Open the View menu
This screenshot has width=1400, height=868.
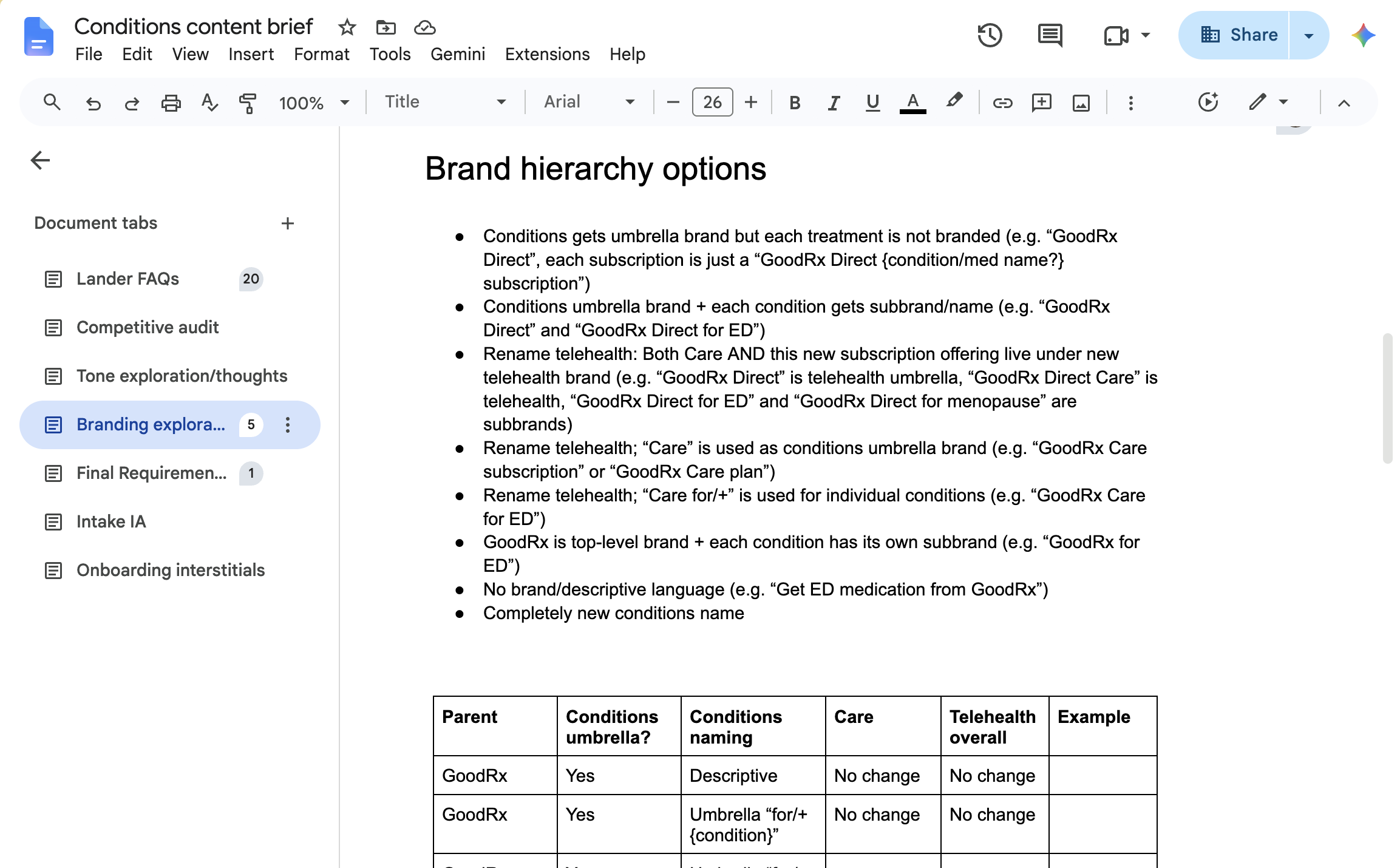coord(190,54)
